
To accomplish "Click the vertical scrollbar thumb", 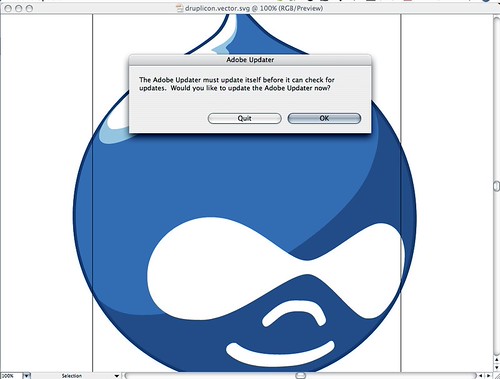I will point(497,186).
